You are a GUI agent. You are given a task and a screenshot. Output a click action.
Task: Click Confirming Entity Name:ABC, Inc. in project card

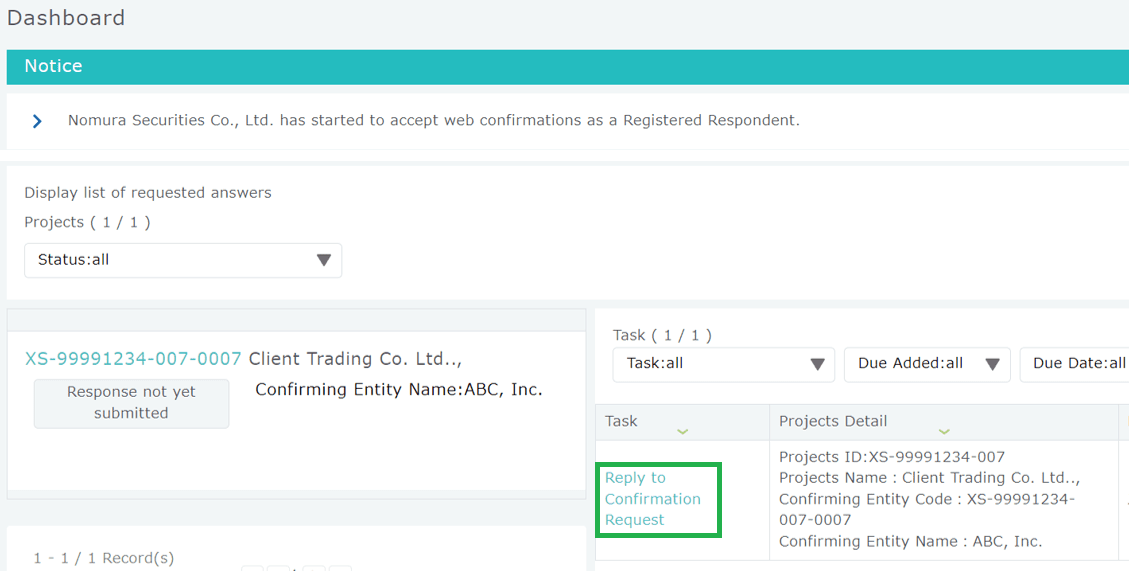click(398, 390)
